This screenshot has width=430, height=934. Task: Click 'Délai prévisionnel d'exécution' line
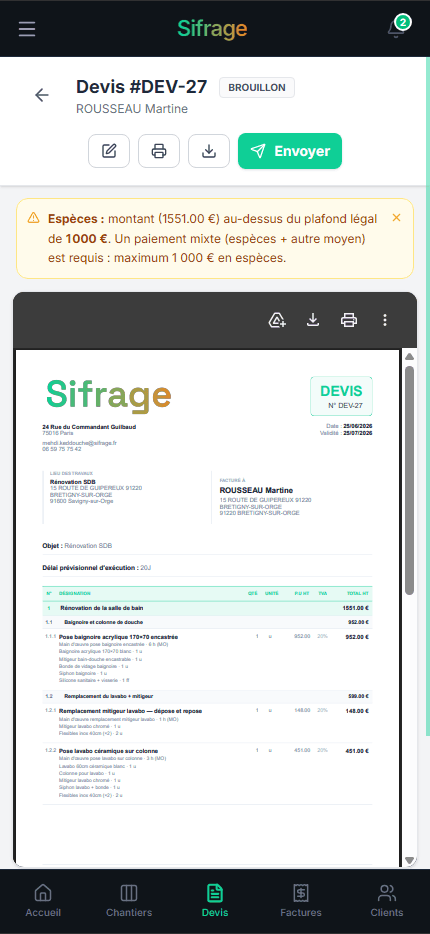coord(97,568)
